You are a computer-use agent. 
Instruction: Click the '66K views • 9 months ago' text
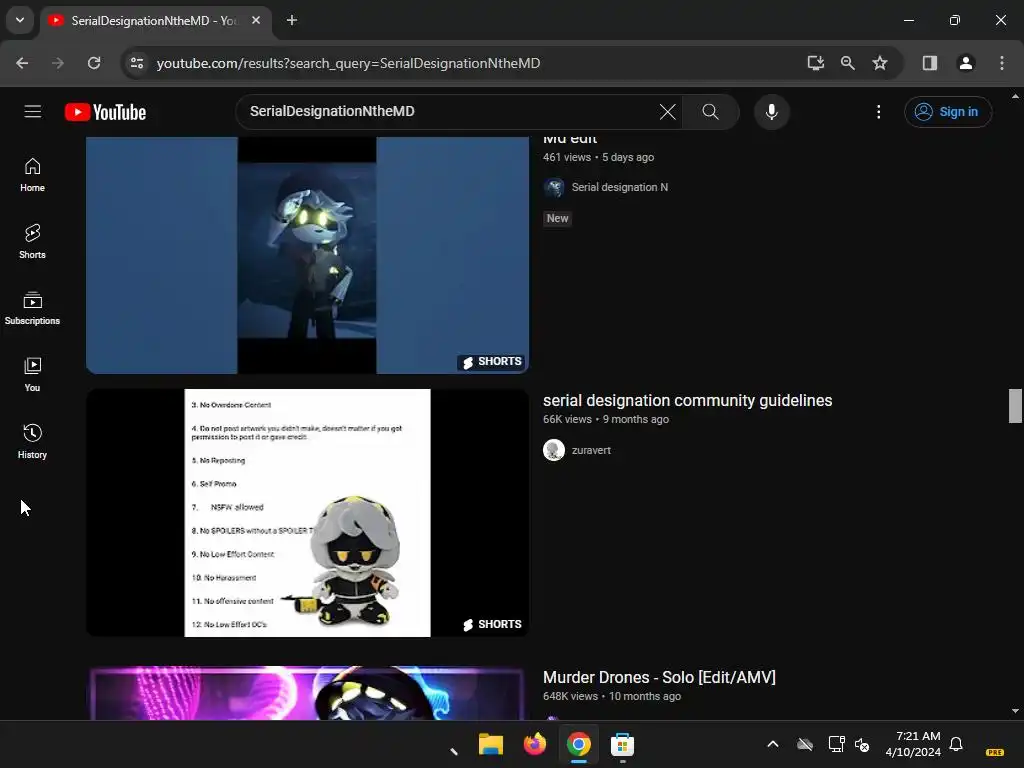[x=606, y=419]
